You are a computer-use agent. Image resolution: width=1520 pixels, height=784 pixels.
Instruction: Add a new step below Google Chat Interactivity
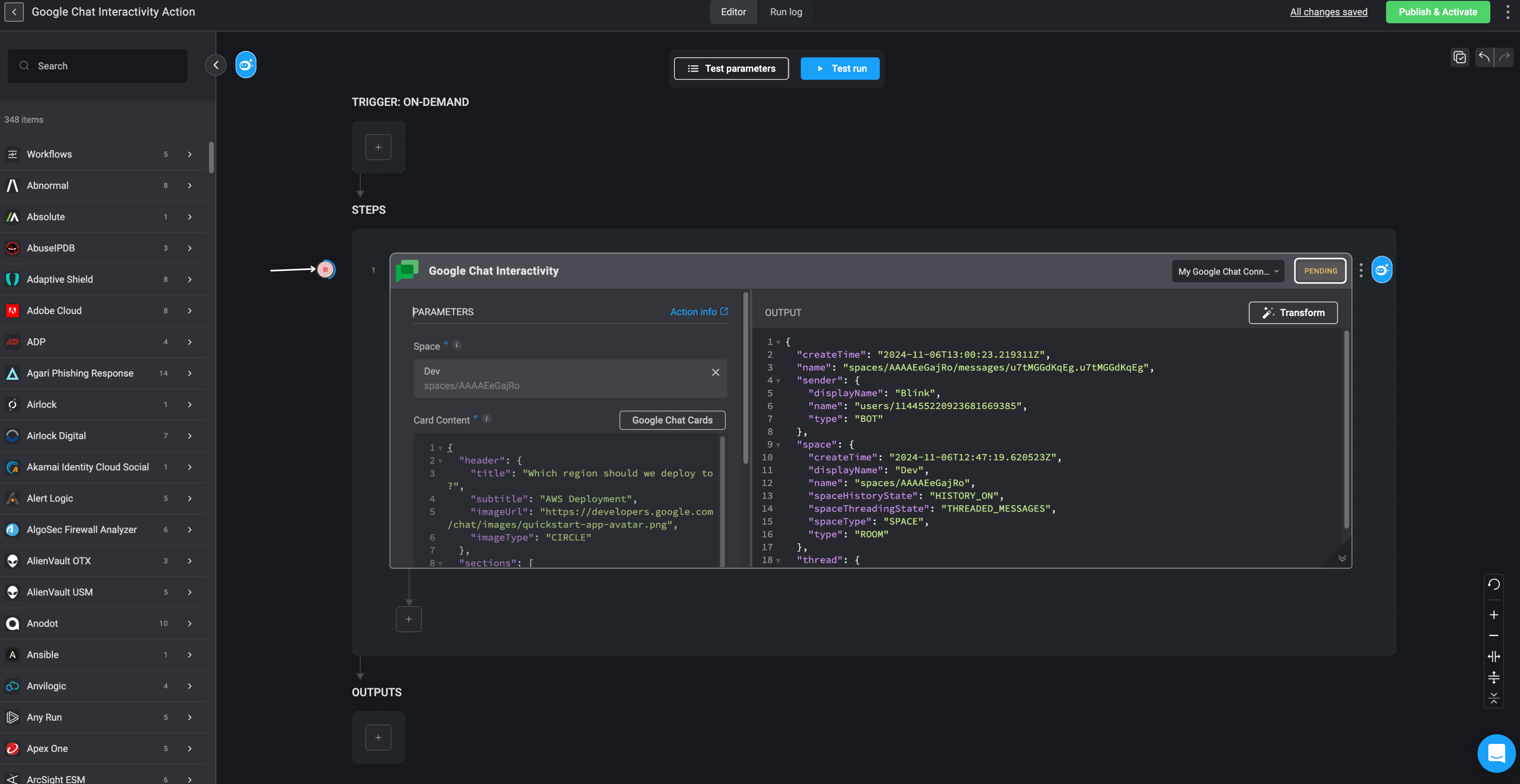coord(408,619)
